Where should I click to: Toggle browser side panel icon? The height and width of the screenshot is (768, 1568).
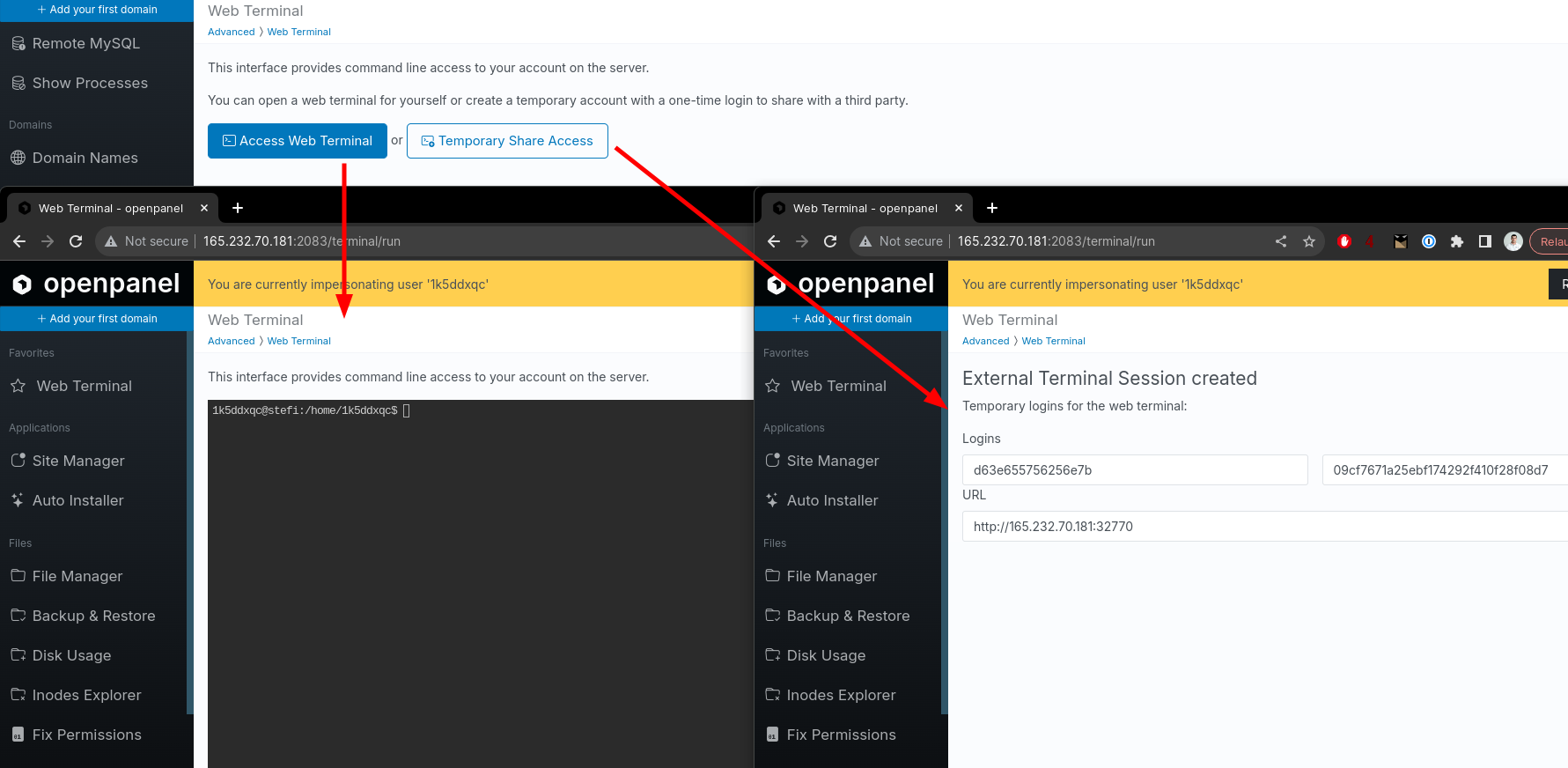[x=1485, y=241]
